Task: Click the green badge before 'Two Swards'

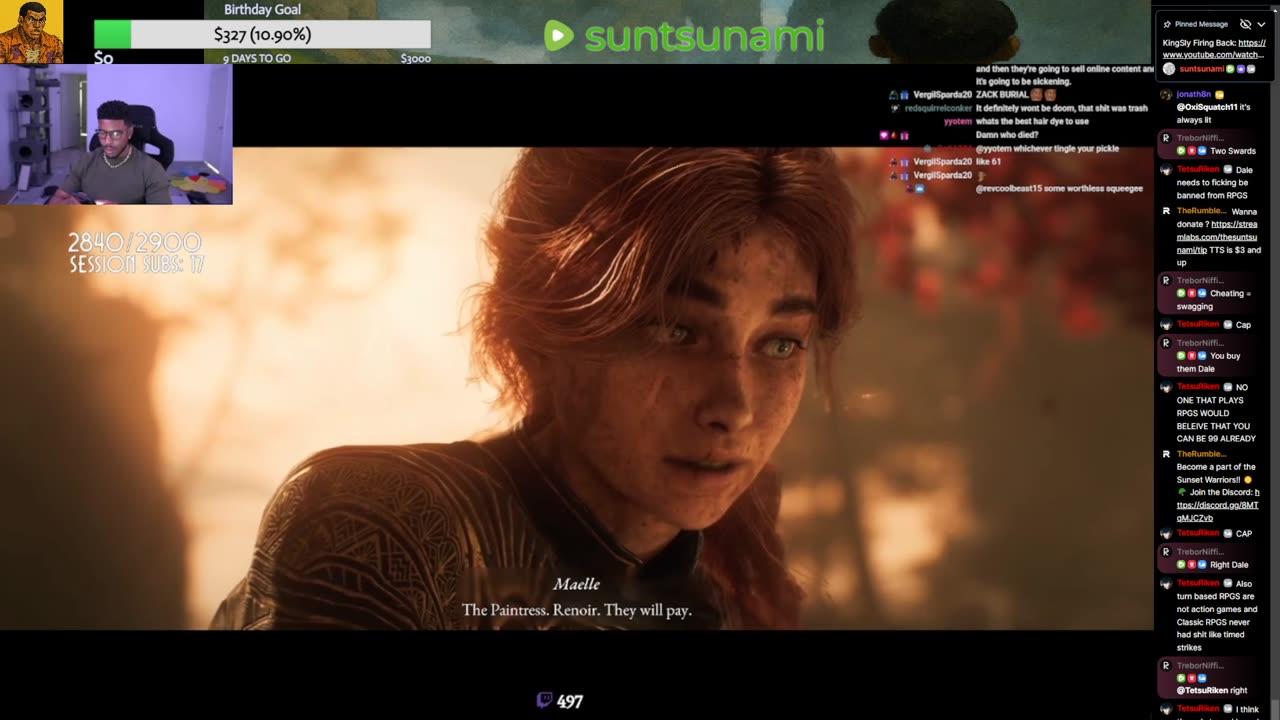Action: pyautogui.click(x=1181, y=151)
